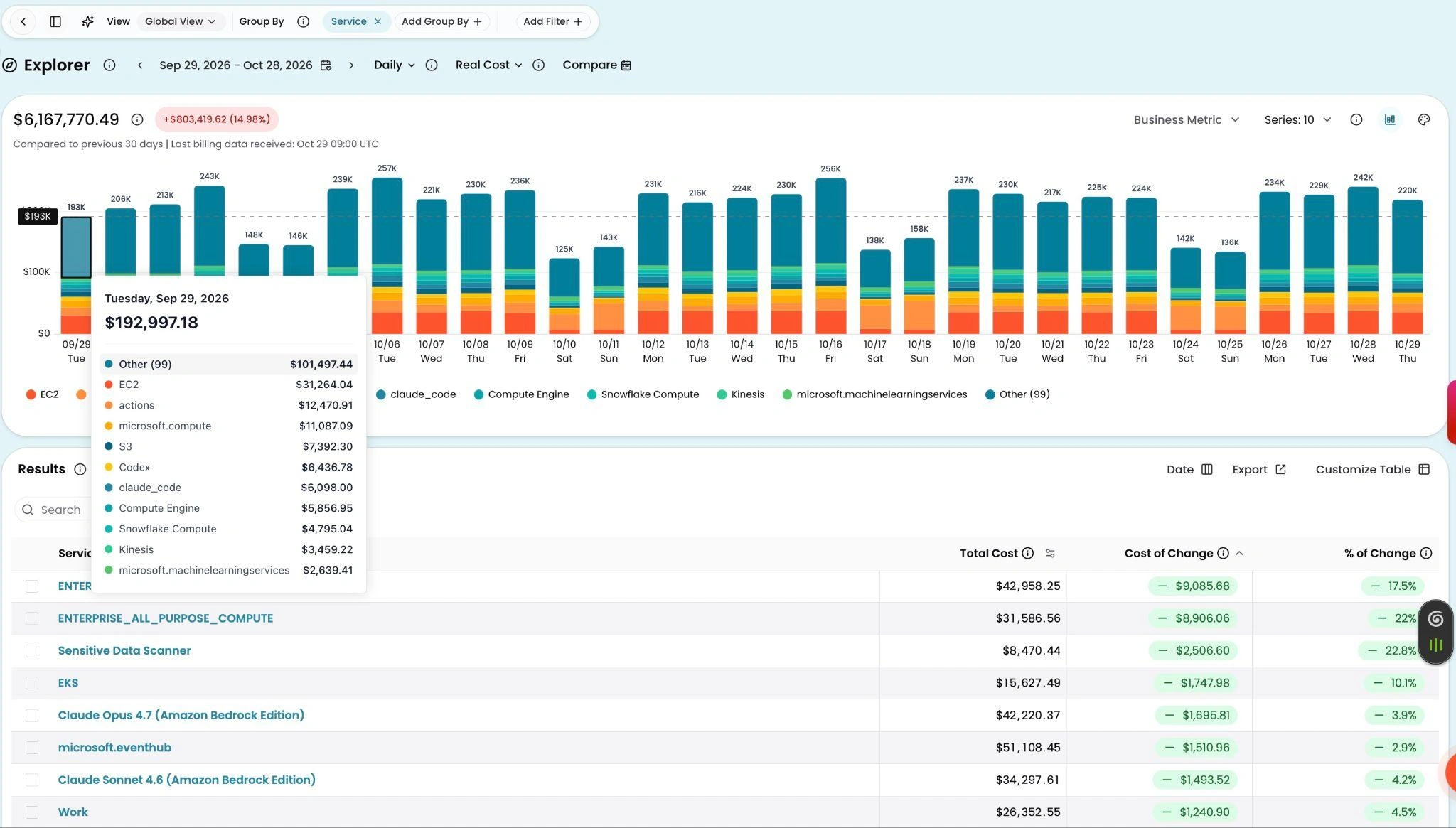Toggle the sidebar panel icon
Screen dimensions: 1456x828
(55, 21)
